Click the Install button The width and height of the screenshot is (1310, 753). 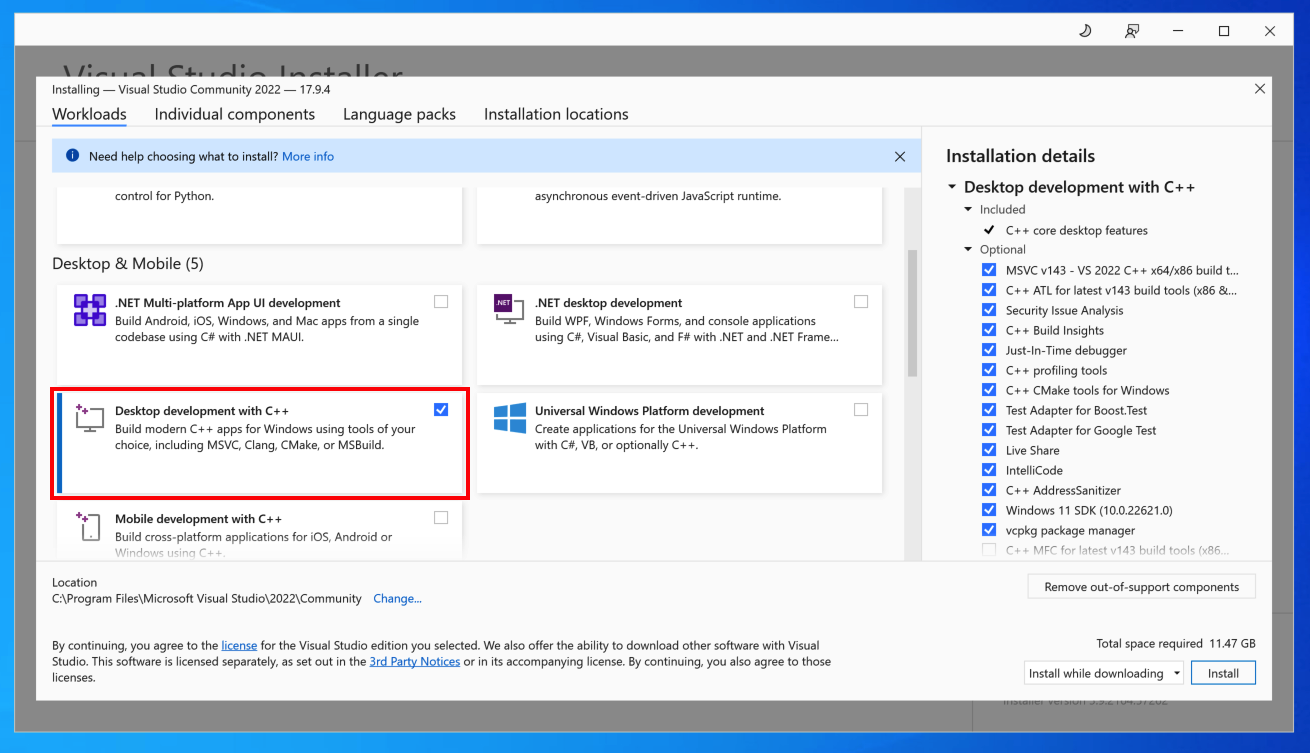click(x=1223, y=673)
